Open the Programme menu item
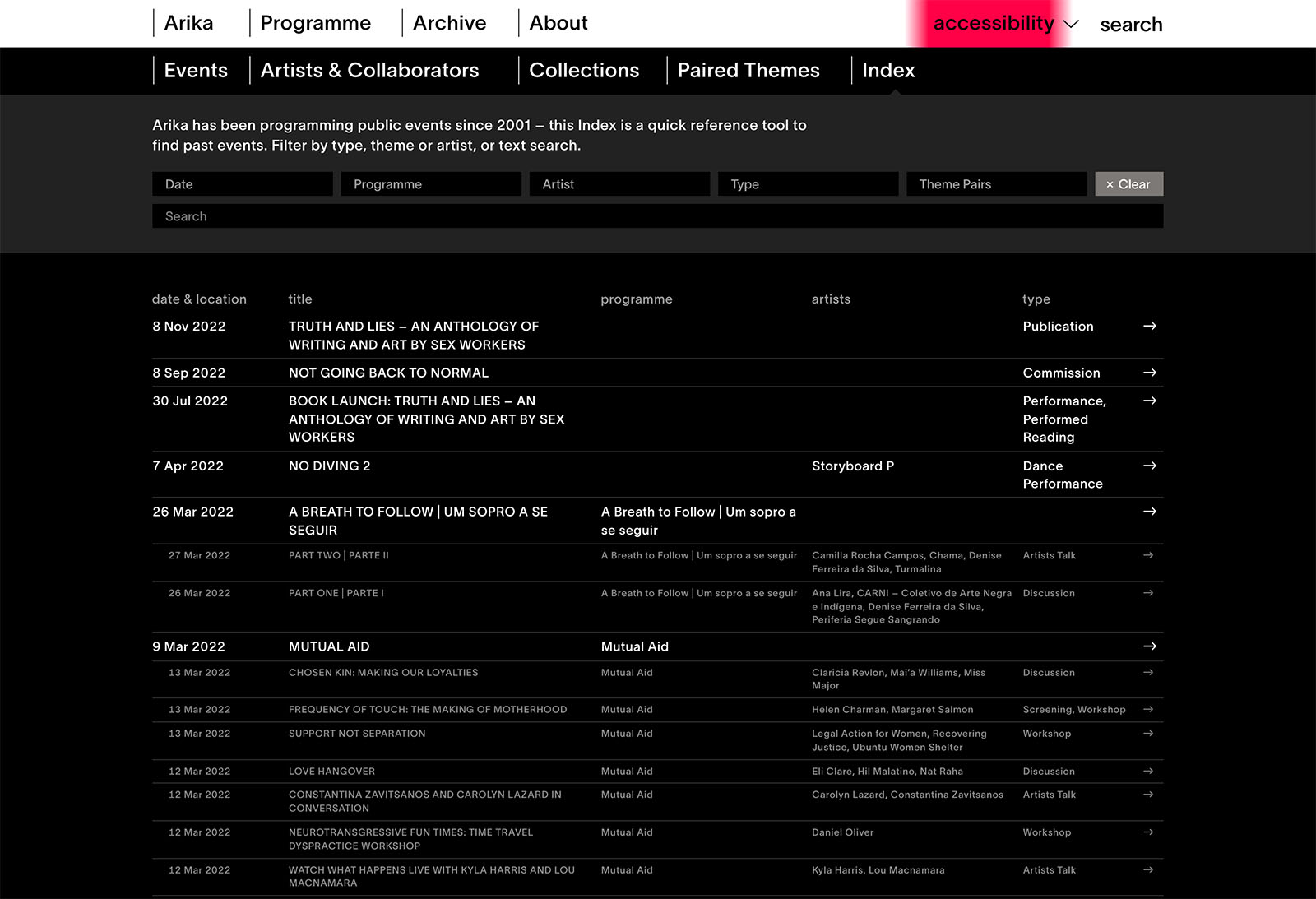Viewport: 1316px width, 899px height. 316,23
